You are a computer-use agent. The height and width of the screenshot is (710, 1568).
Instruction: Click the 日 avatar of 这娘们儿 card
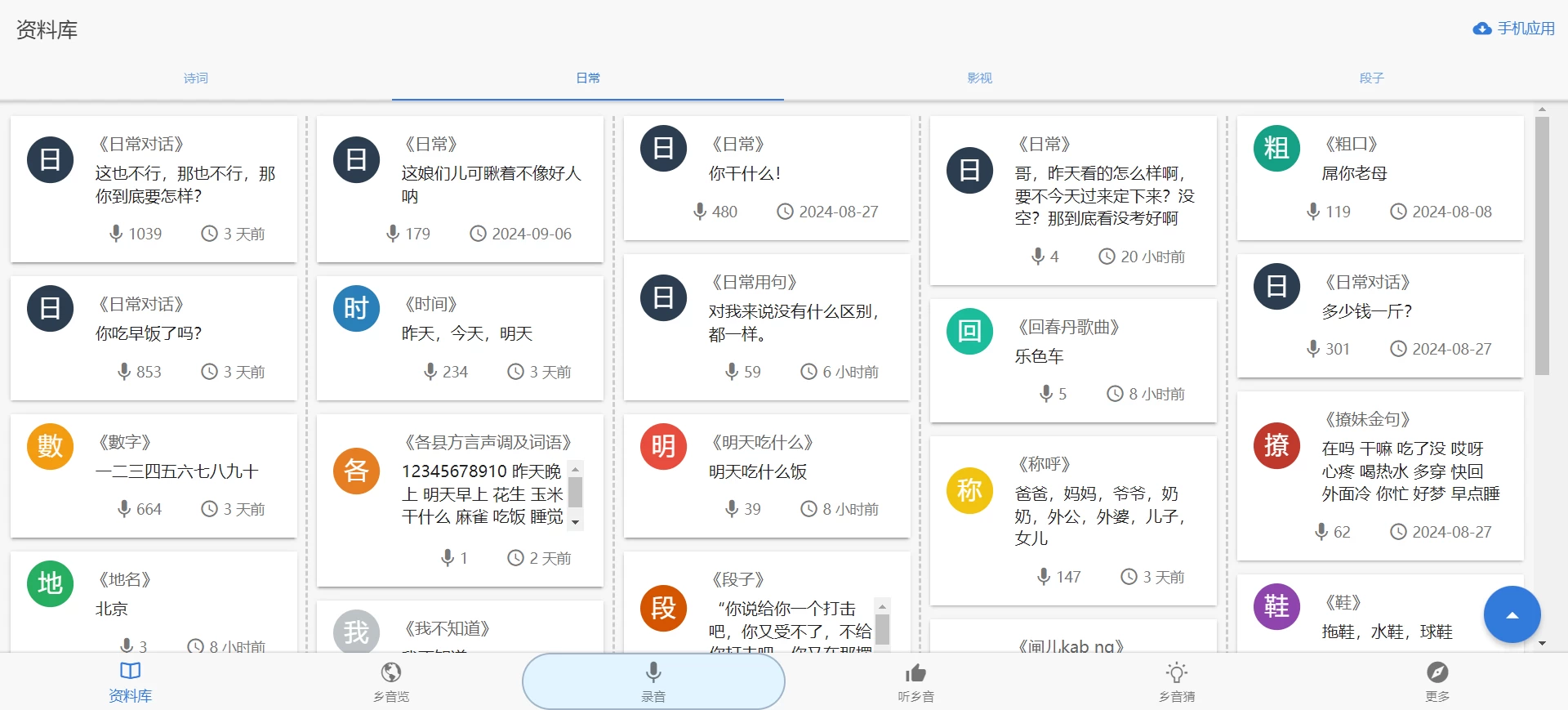point(357,159)
